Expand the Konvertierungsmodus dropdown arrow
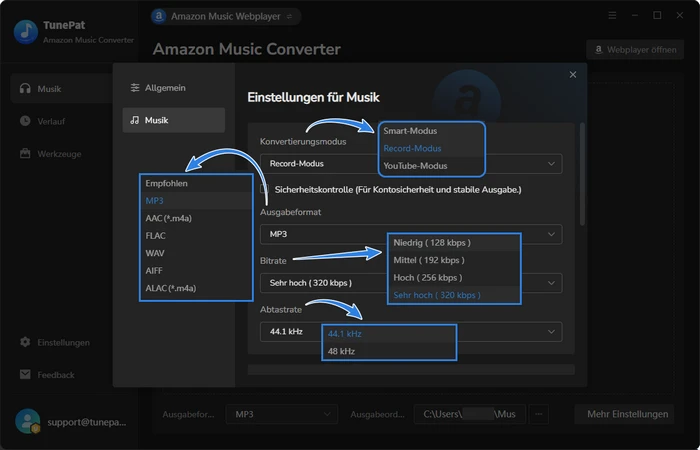This screenshot has height=450, width=700. (551, 164)
